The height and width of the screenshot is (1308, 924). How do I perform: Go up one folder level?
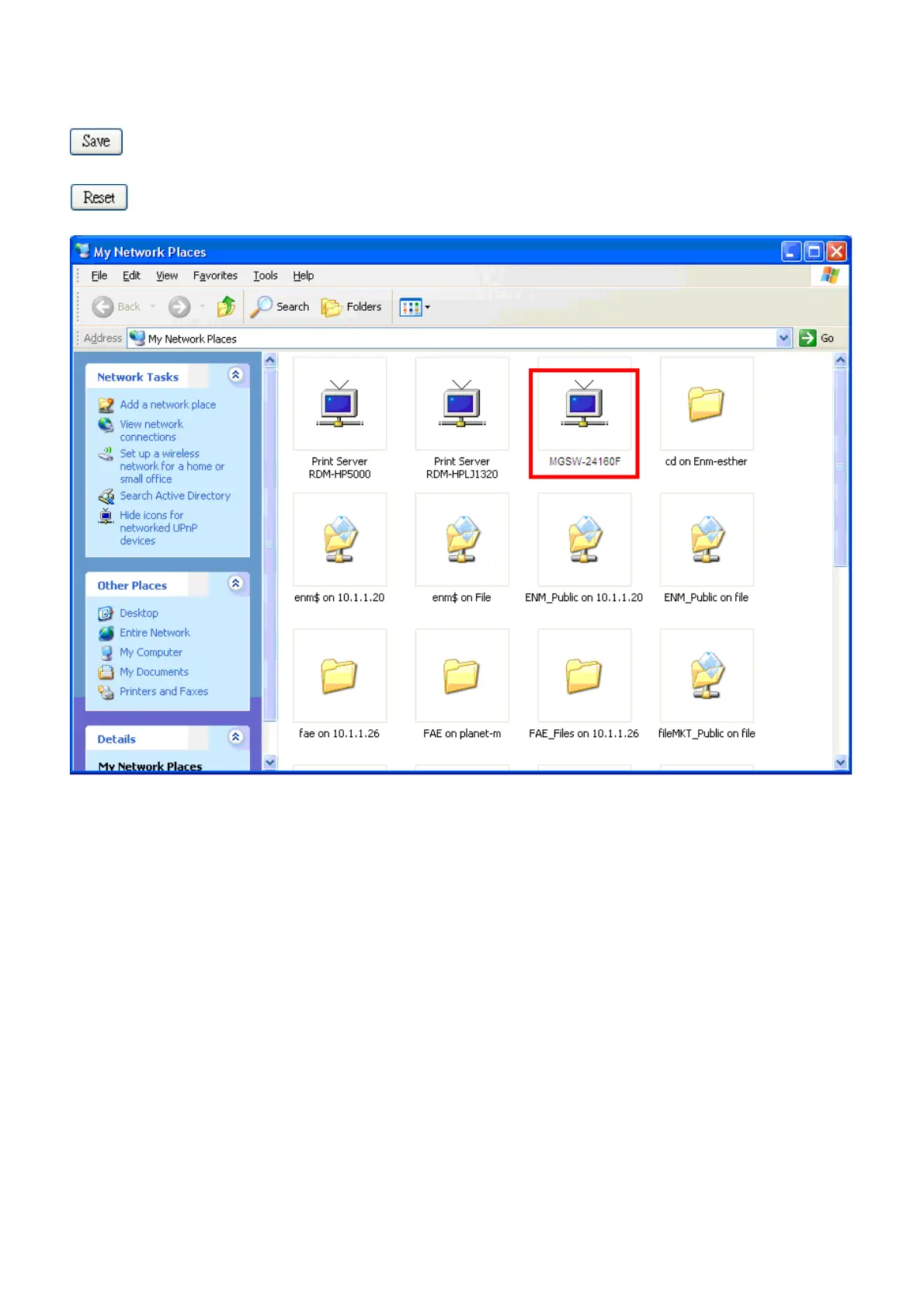226,307
